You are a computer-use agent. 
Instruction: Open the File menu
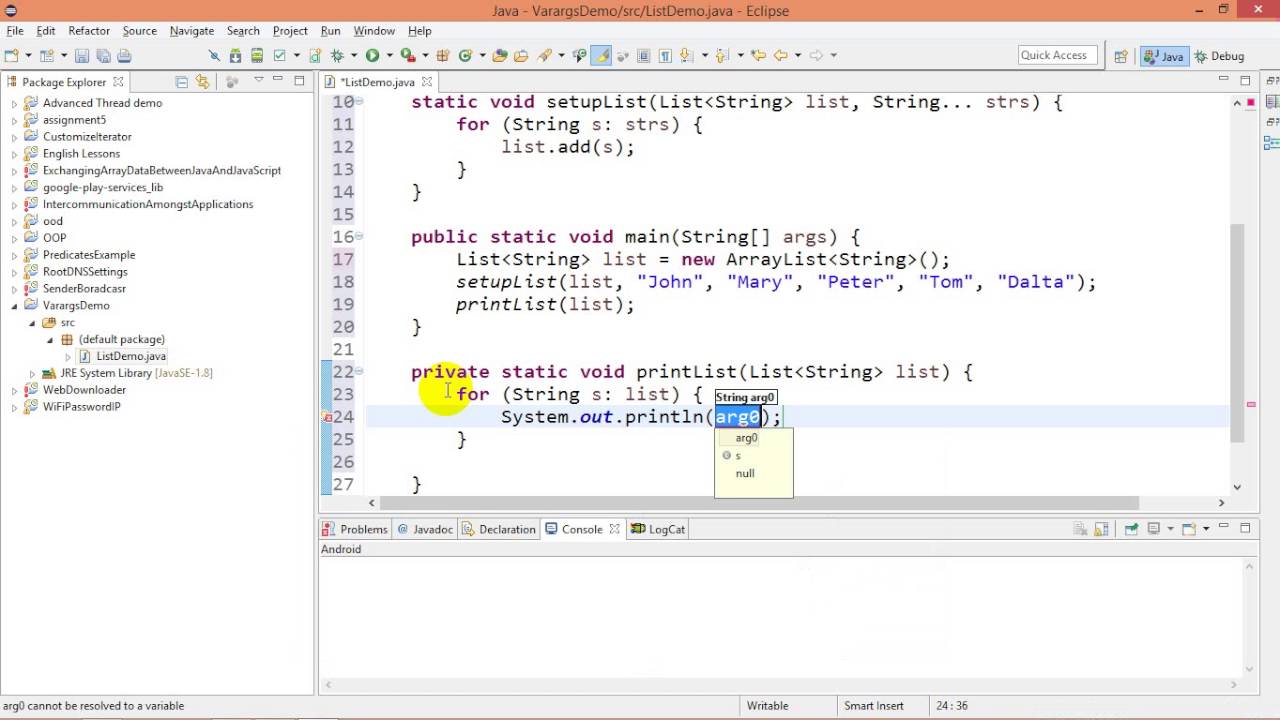click(x=15, y=31)
